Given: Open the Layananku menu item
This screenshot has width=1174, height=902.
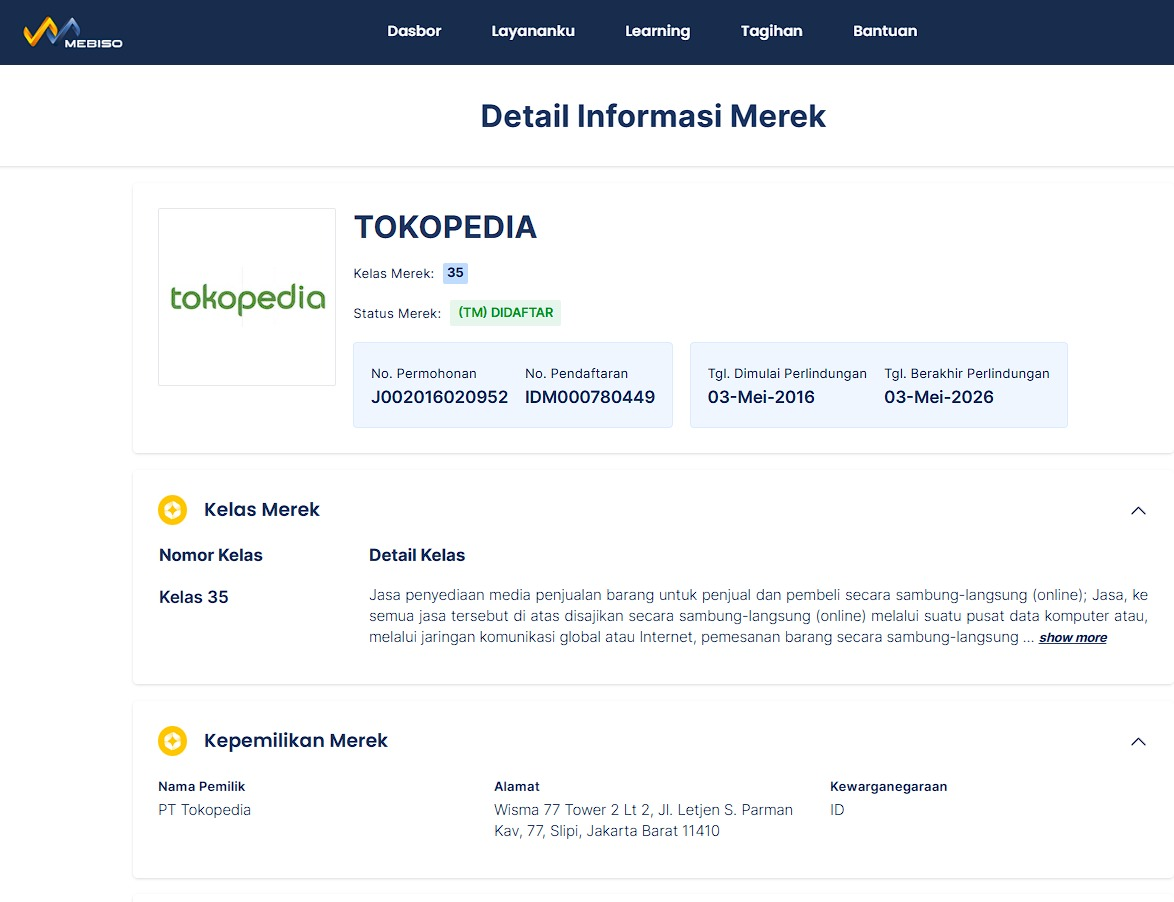Looking at the screenshot, I should coord(533,31).
